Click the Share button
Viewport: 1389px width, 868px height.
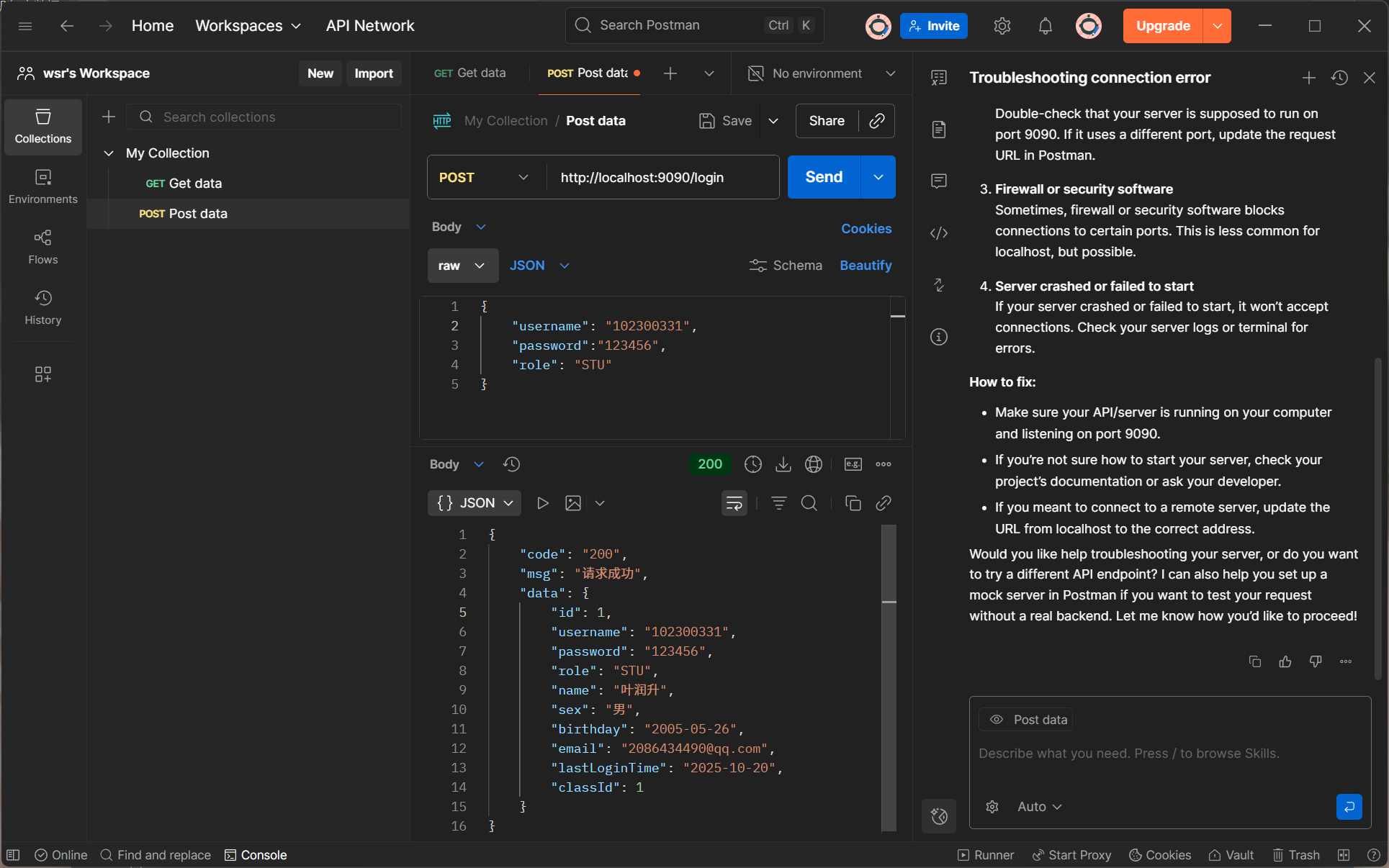(x=827, y=121)
